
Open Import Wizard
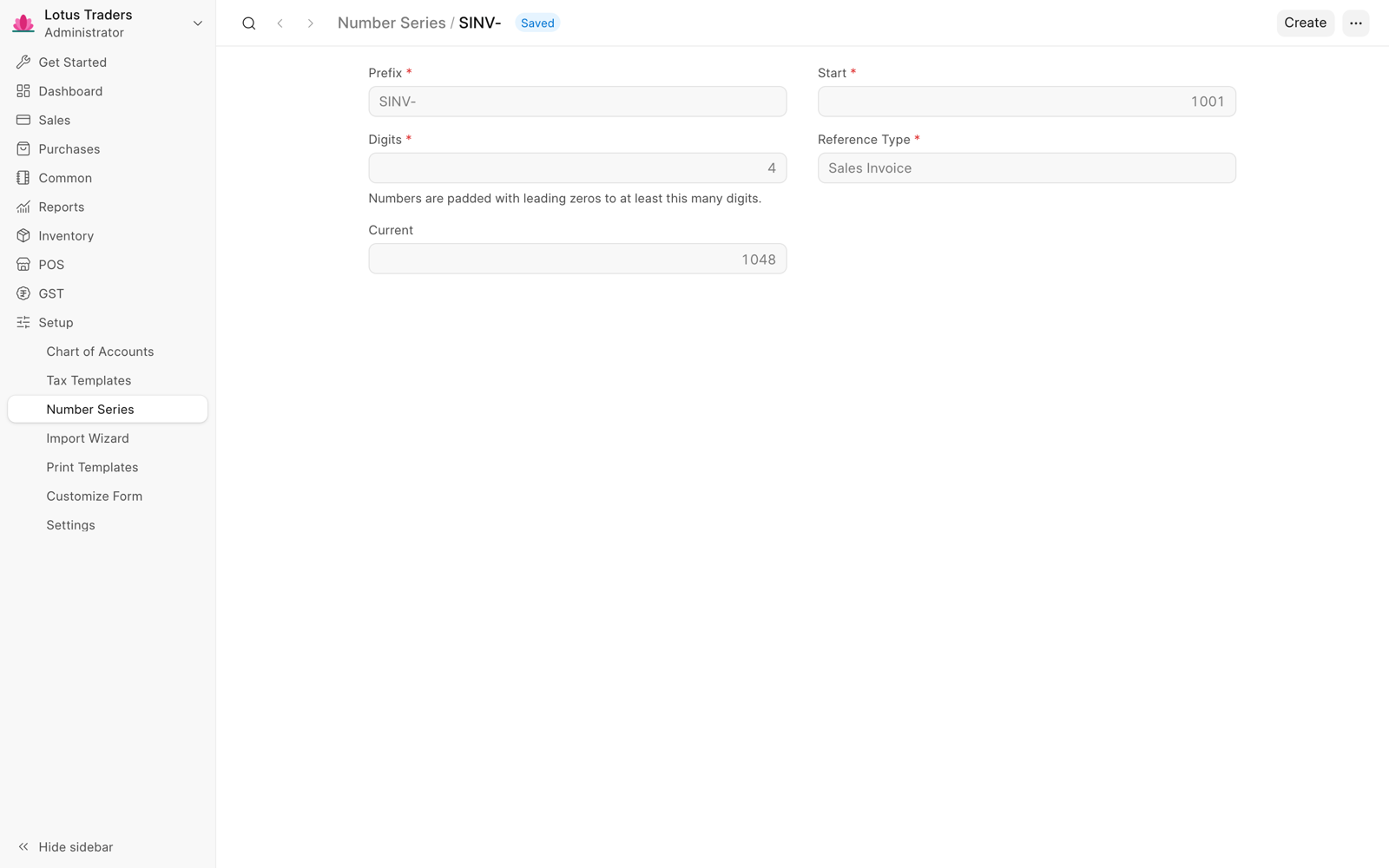pyautogui.click(x=108, y=438)
